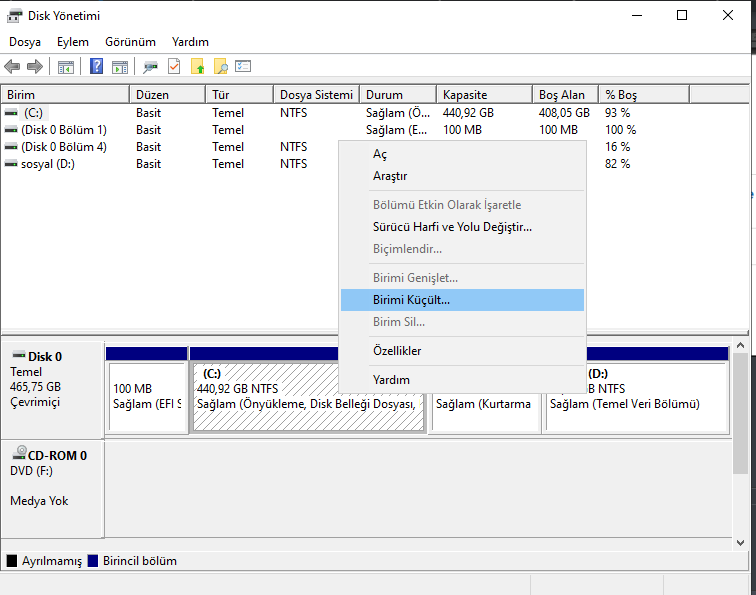Click the folder with magnifier Explore icon
The image size is (756, 595).
[220, 66]
